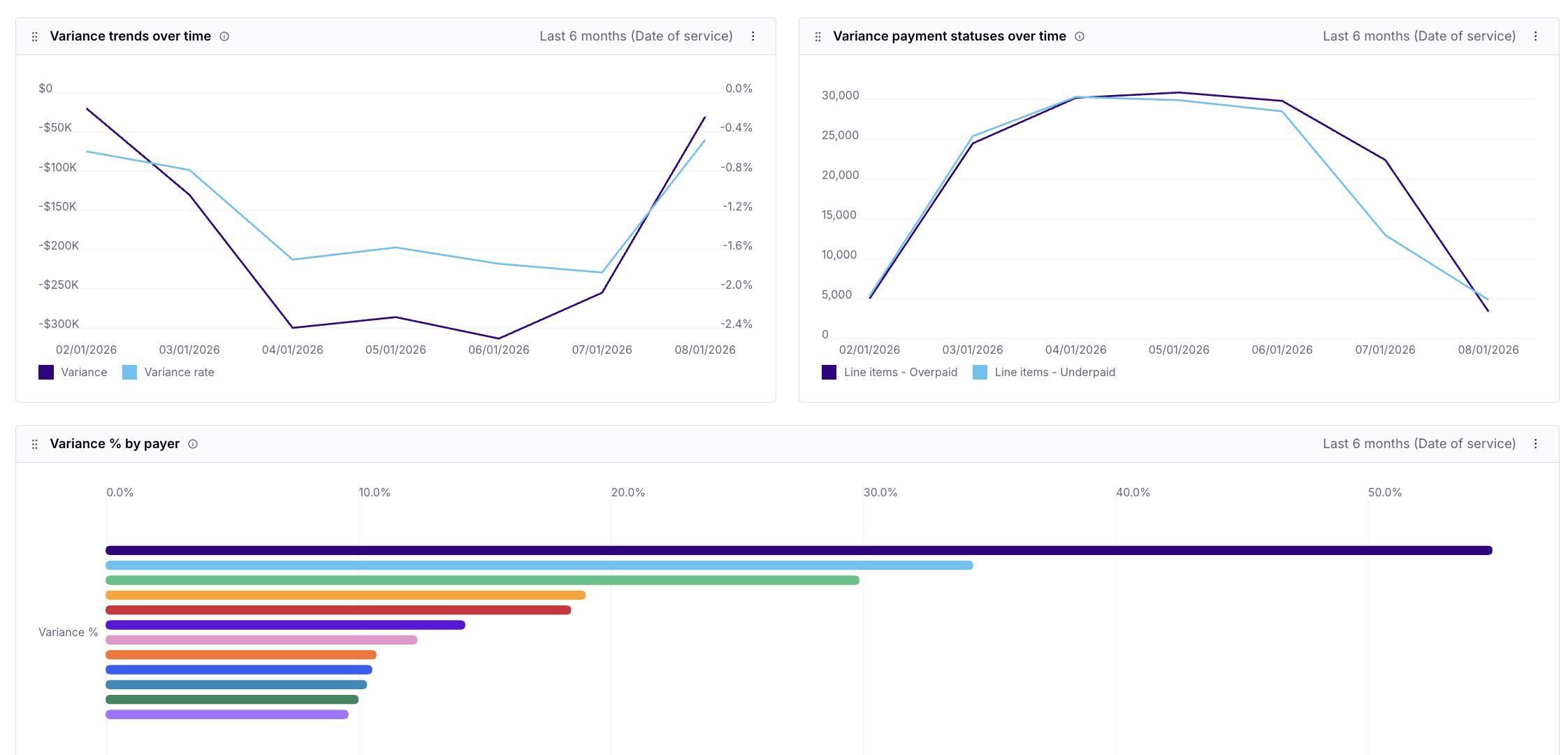Select the dark green payer bar
The image size is (1568, 755).
click(x=232, y=700)
